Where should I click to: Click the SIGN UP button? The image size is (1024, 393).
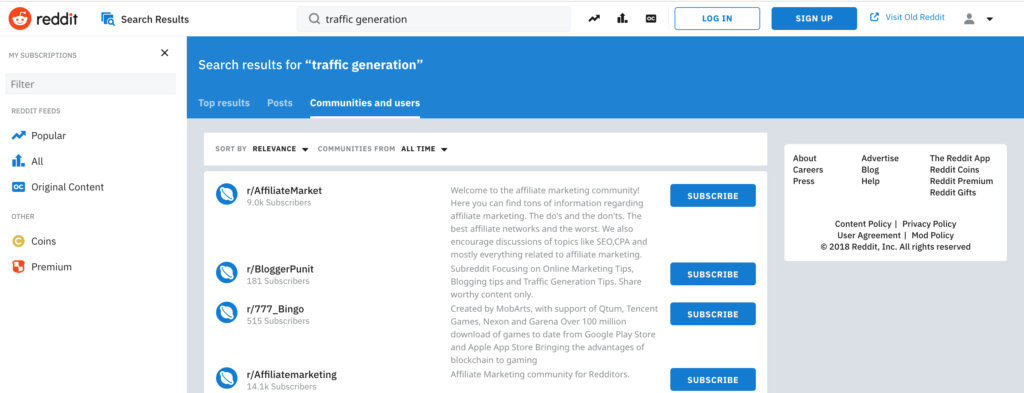814,18
